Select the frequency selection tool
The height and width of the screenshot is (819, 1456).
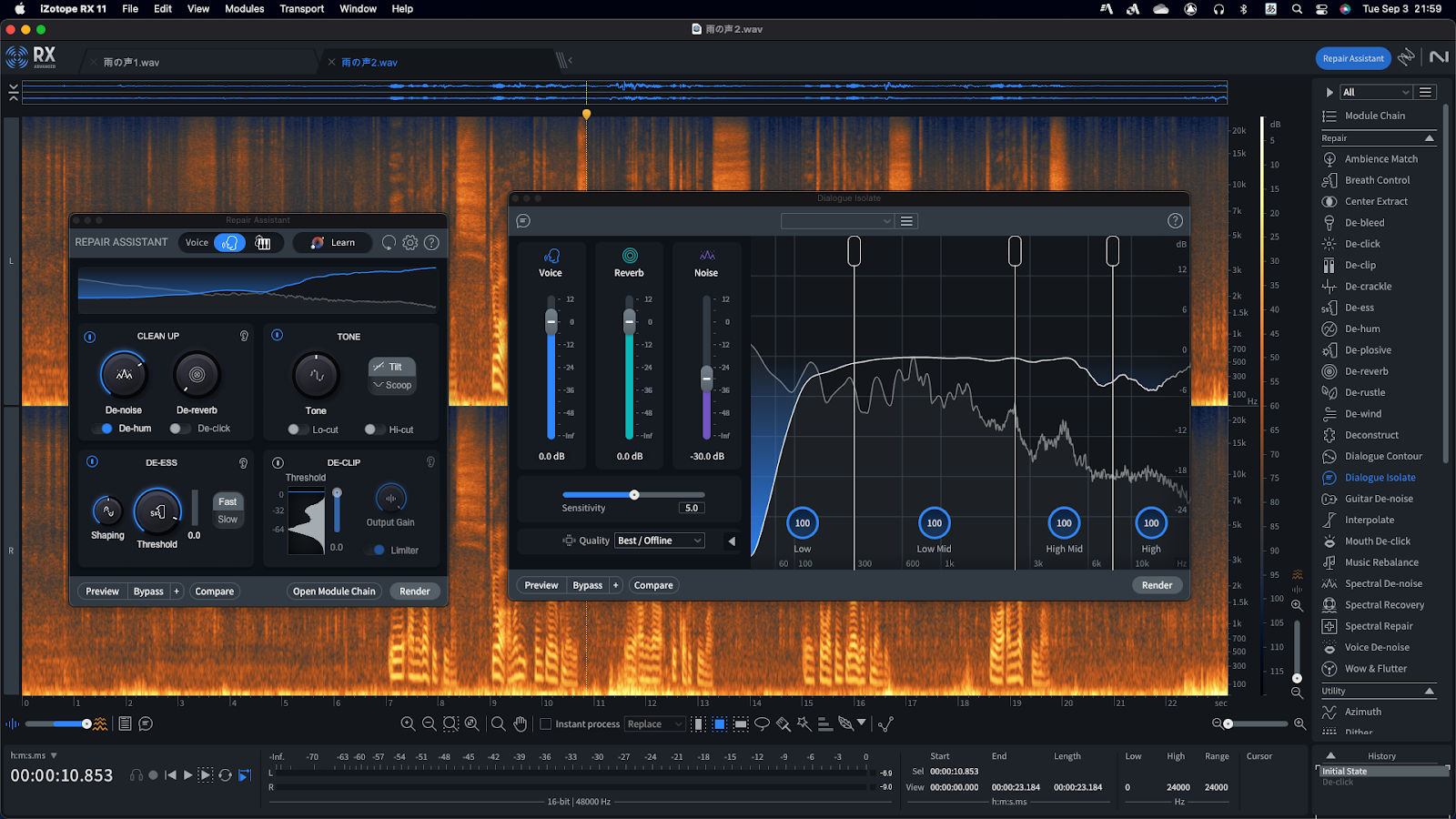click(741, 724)
